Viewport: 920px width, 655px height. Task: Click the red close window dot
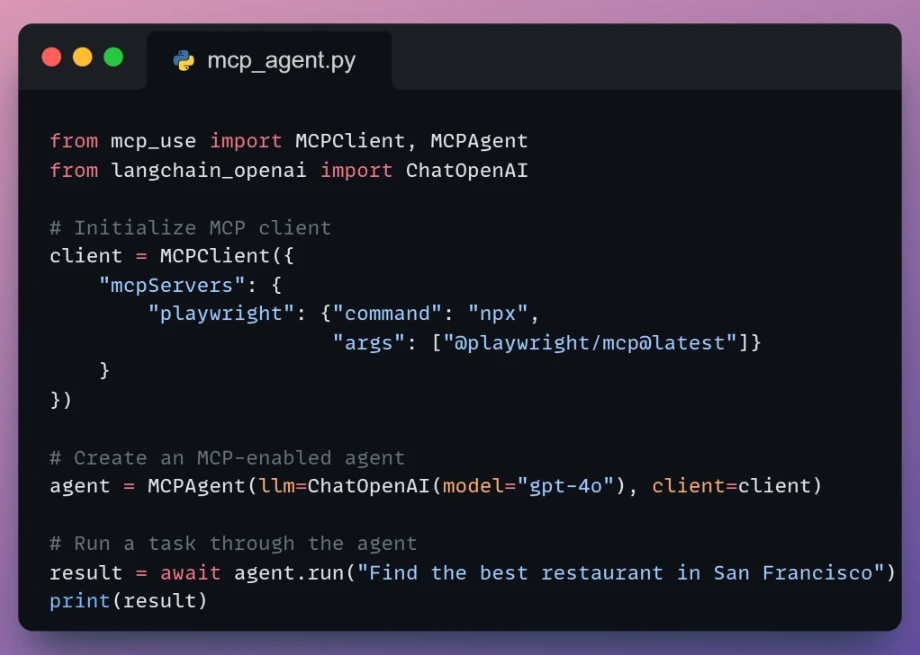(x=52, y=57)
